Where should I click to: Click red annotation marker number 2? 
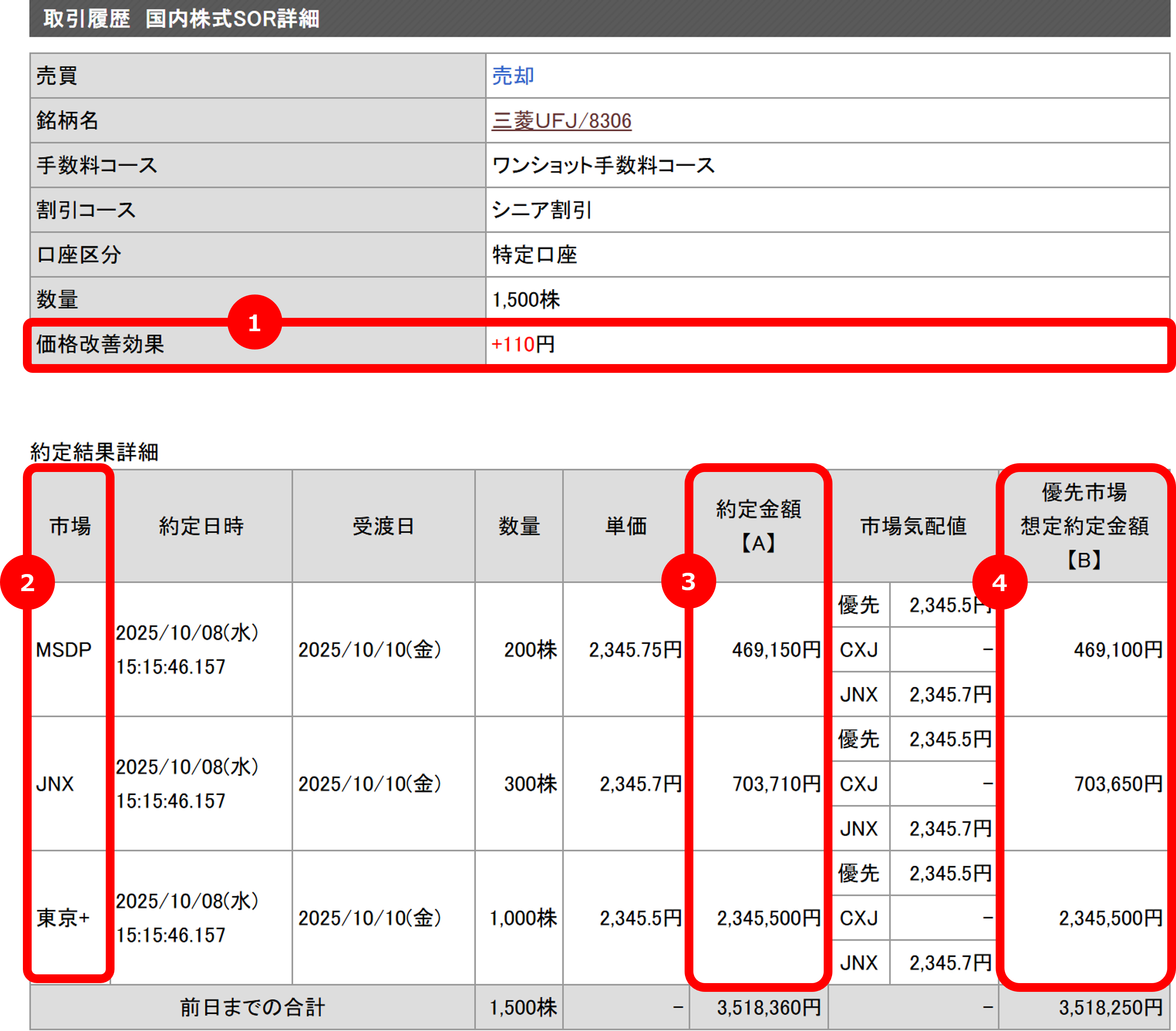pos(27,582)
